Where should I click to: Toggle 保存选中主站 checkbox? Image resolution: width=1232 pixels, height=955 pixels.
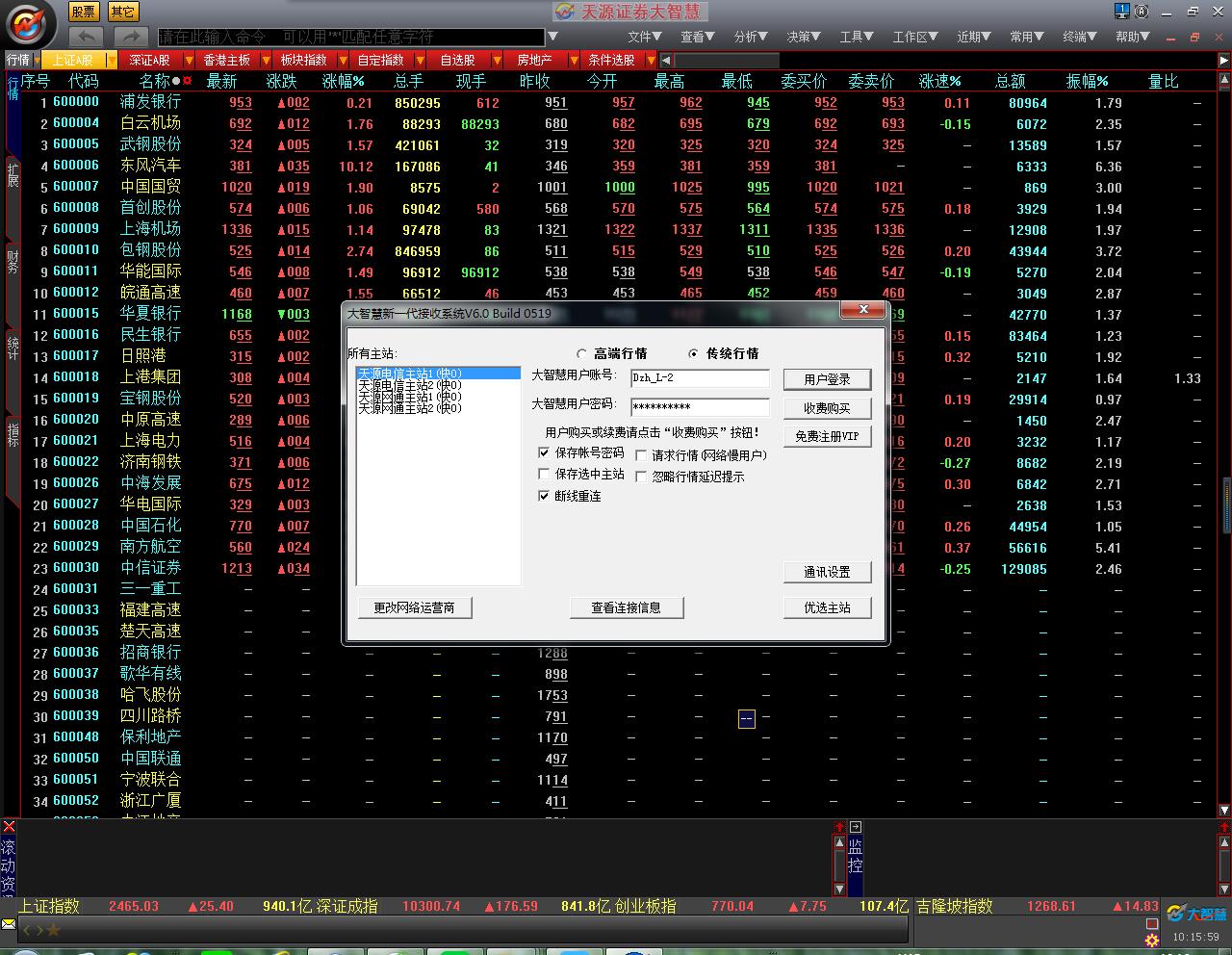[x=544, y=474]
